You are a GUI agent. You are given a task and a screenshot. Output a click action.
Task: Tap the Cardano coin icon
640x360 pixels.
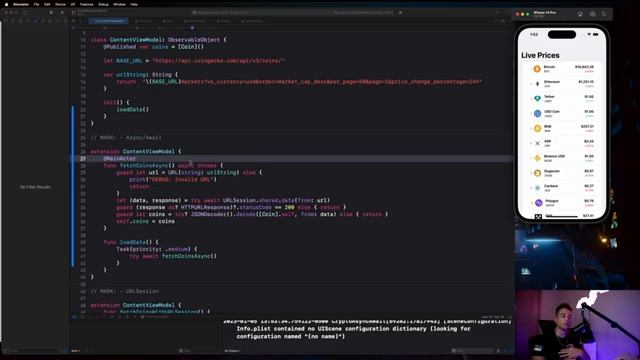(537, 188)
